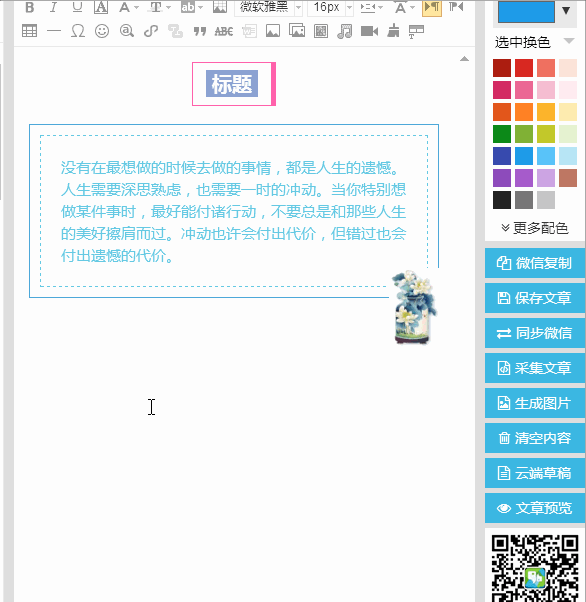
Task: Open the highlight color dropdown arrow
Action: pos(200,7)
